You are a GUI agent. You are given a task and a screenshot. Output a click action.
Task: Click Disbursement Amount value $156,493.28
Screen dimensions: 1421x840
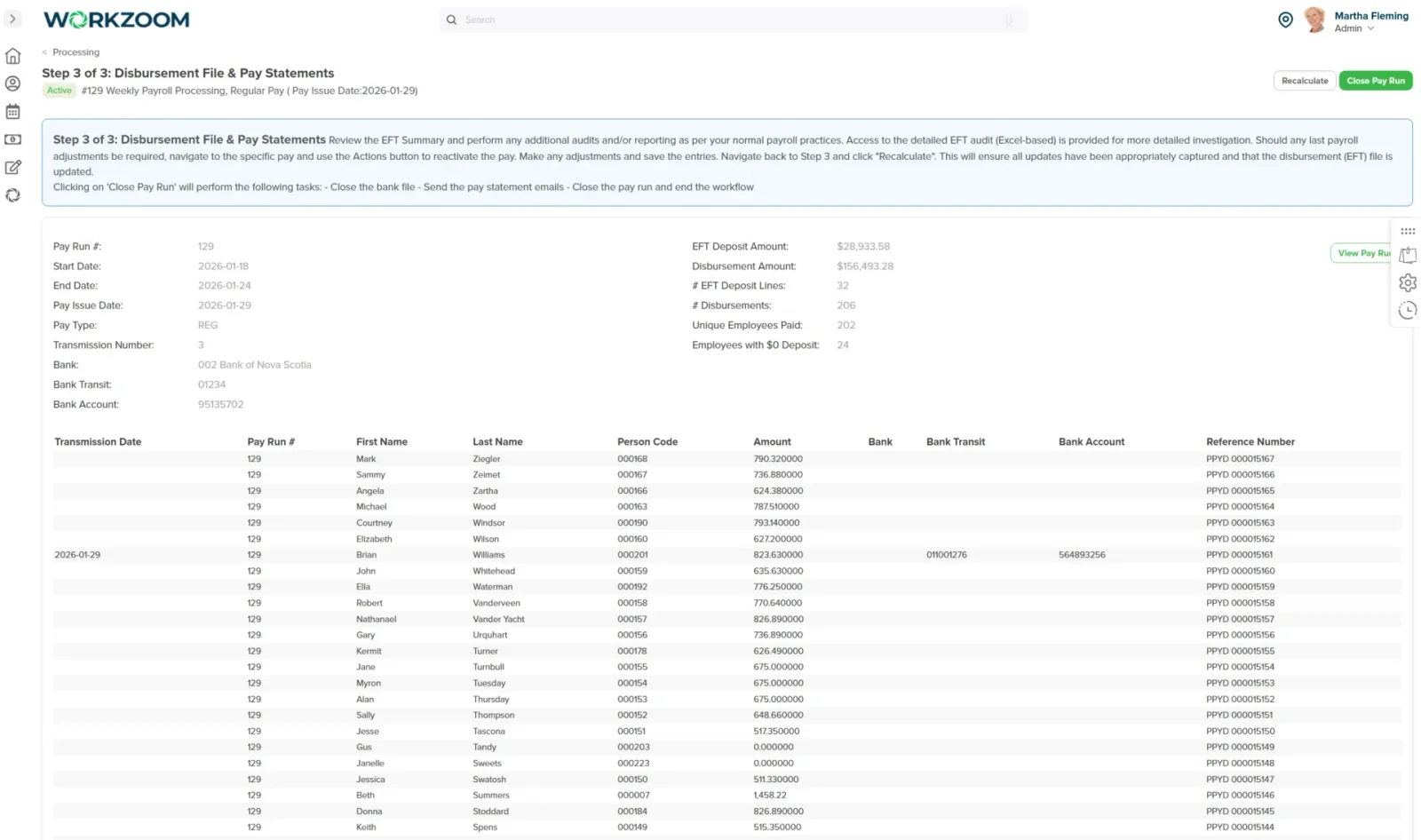click(865, 265)
